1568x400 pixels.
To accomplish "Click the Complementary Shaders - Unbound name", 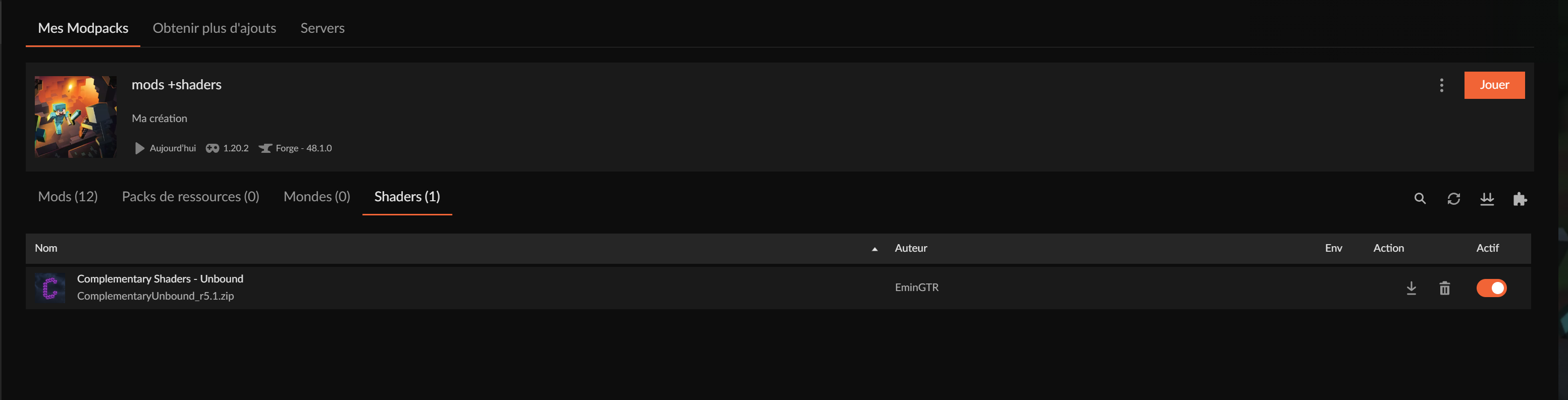I will coord(160,279).
